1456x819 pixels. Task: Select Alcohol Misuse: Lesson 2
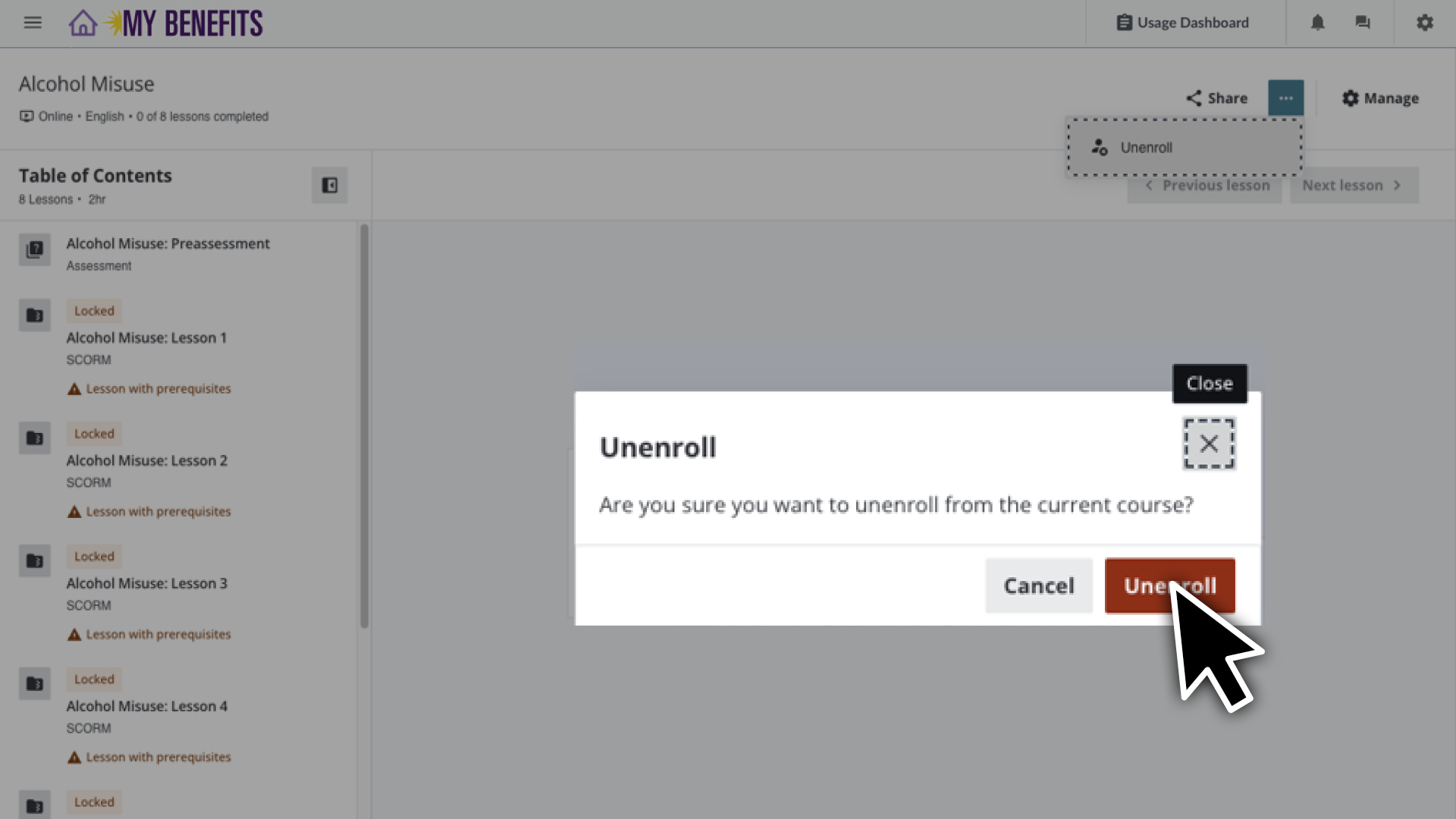[x=147, y=460]
